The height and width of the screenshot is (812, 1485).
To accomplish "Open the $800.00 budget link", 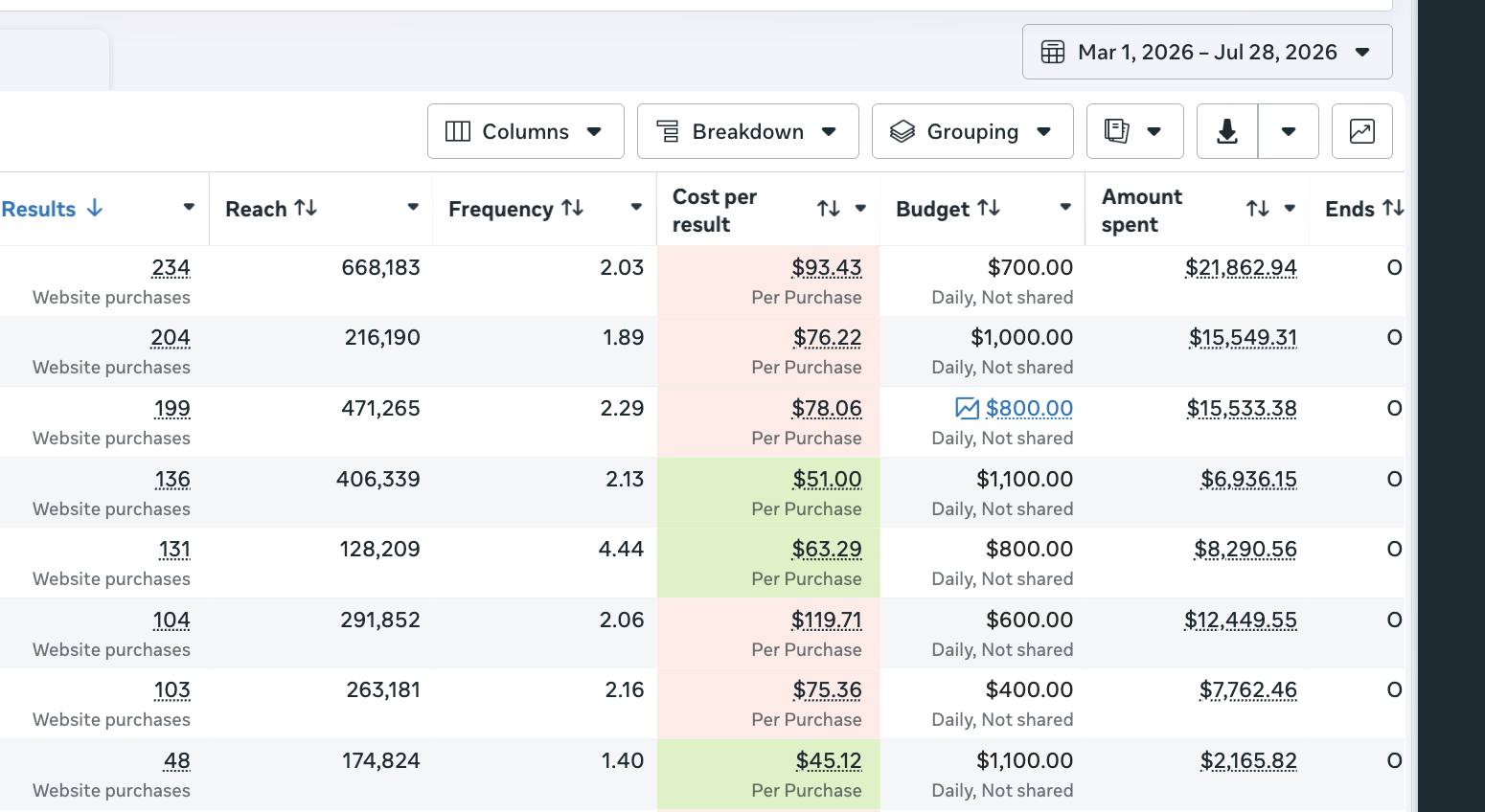I will click(x=1029, y=409).
